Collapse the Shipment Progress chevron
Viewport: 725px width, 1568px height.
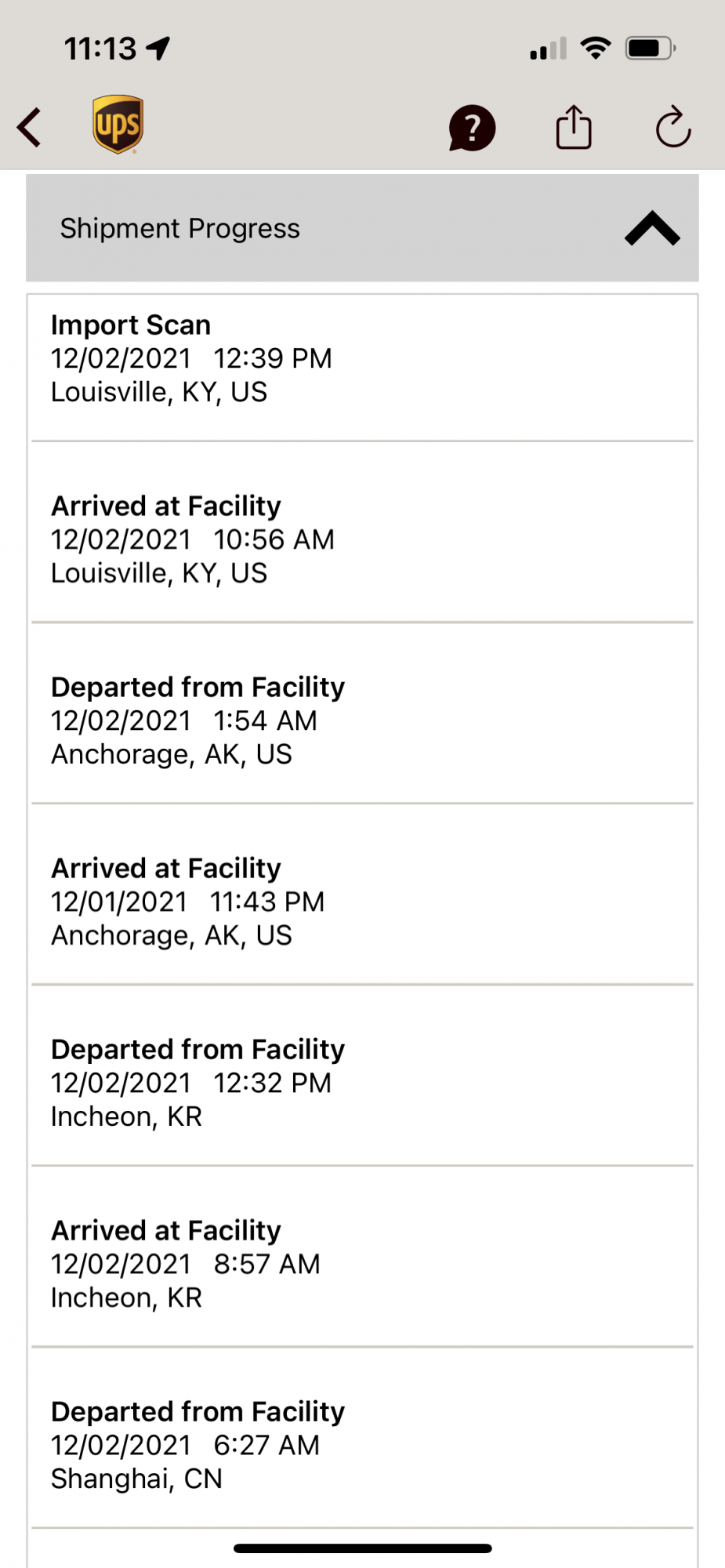click(x=651, y=228)
